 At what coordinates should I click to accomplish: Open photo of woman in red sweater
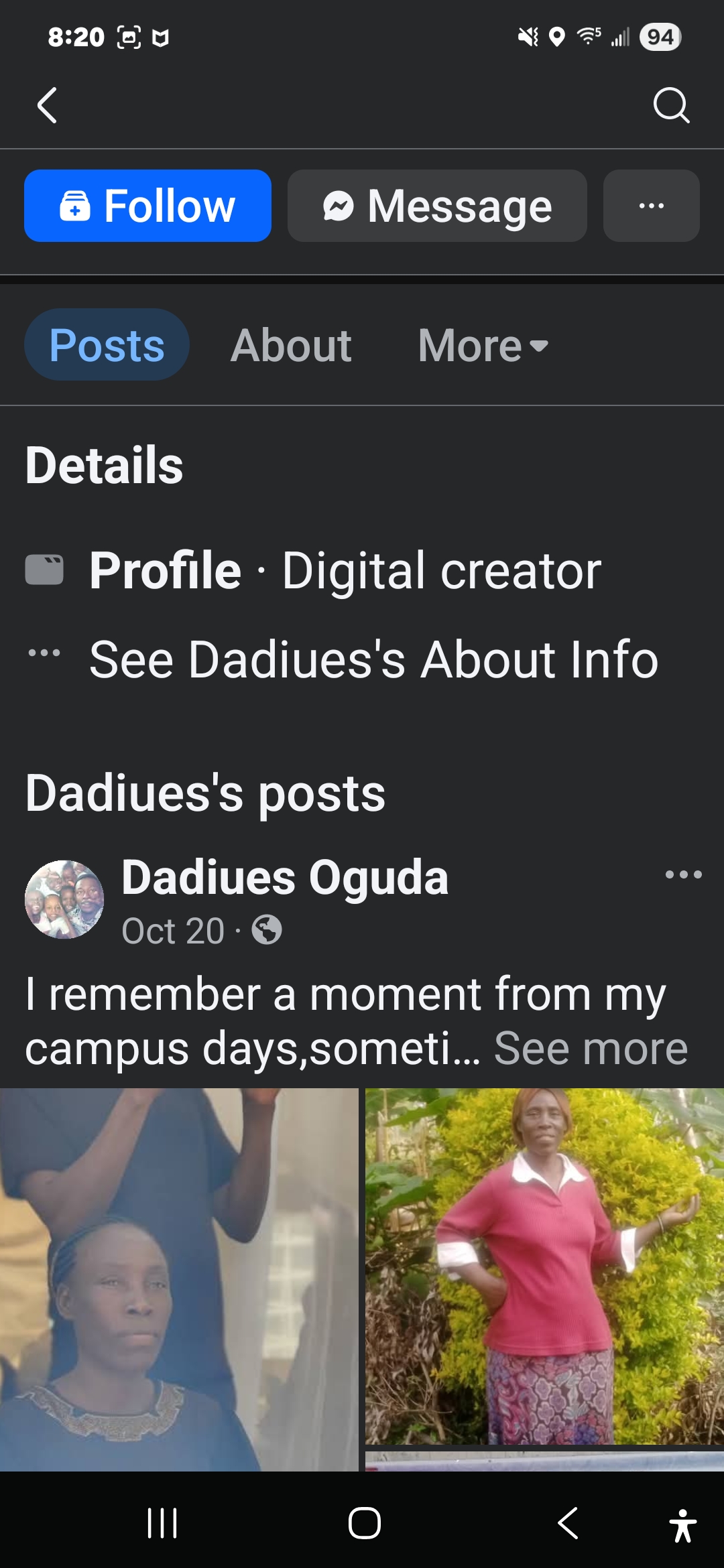(x=544, y=1265)
